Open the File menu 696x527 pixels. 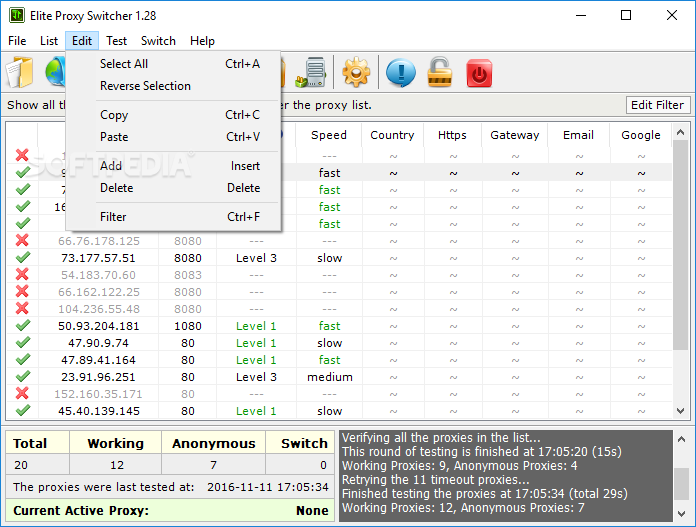(17, 41)
